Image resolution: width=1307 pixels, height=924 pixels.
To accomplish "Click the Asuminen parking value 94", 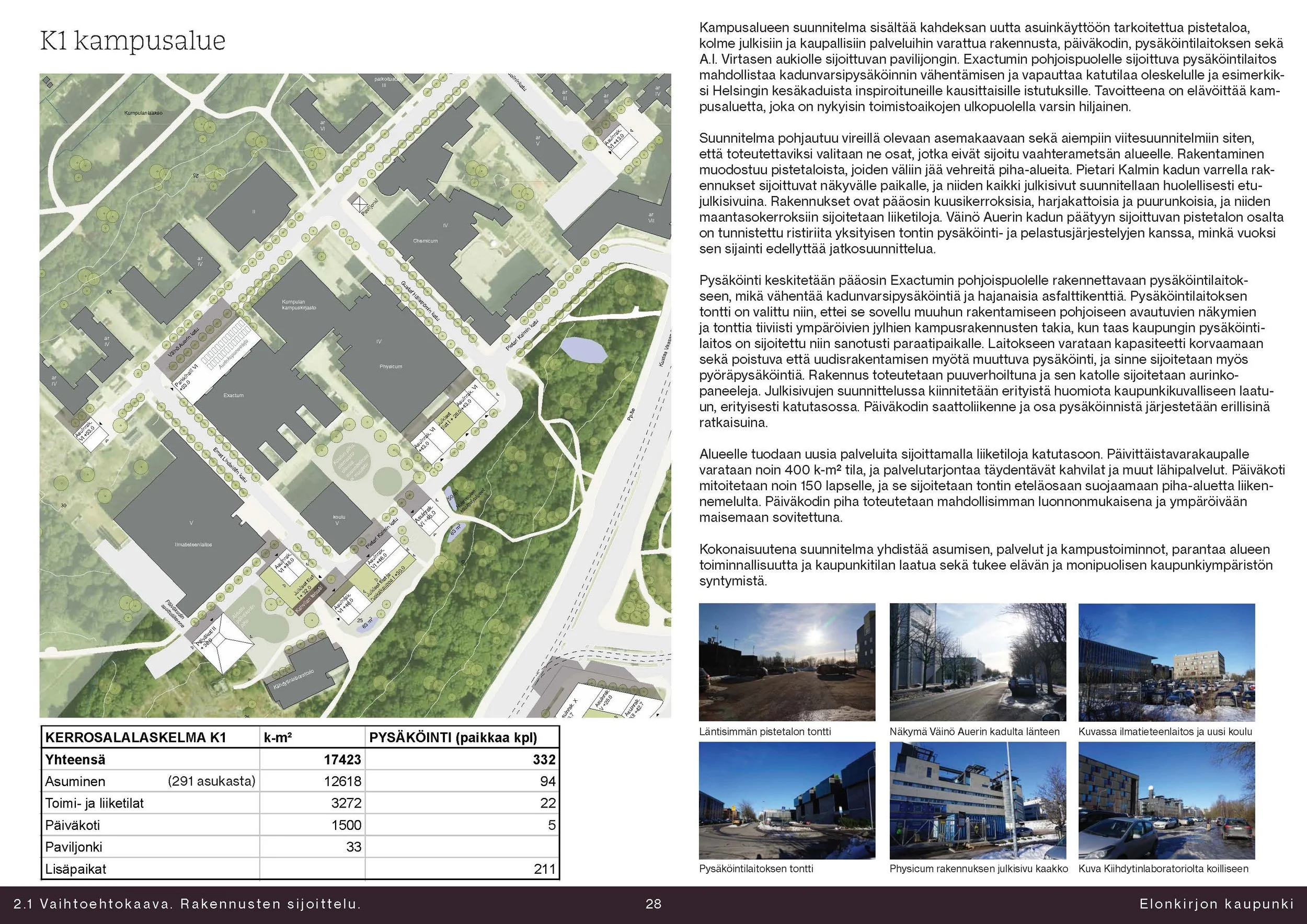I will (547, 782).
